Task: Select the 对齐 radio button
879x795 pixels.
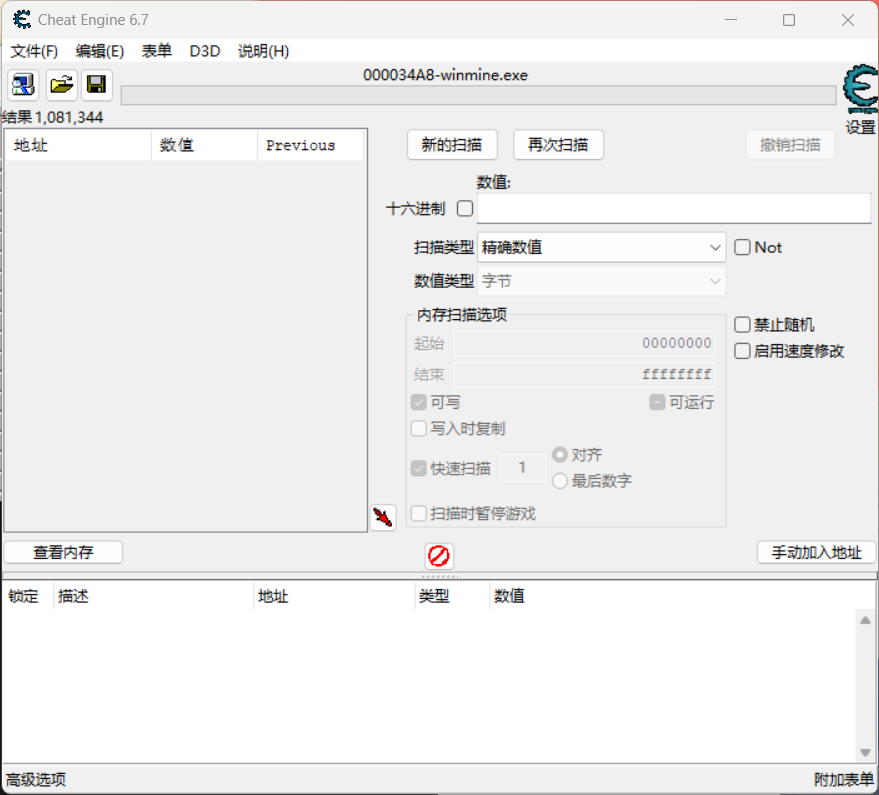Action: click(560, 455)
